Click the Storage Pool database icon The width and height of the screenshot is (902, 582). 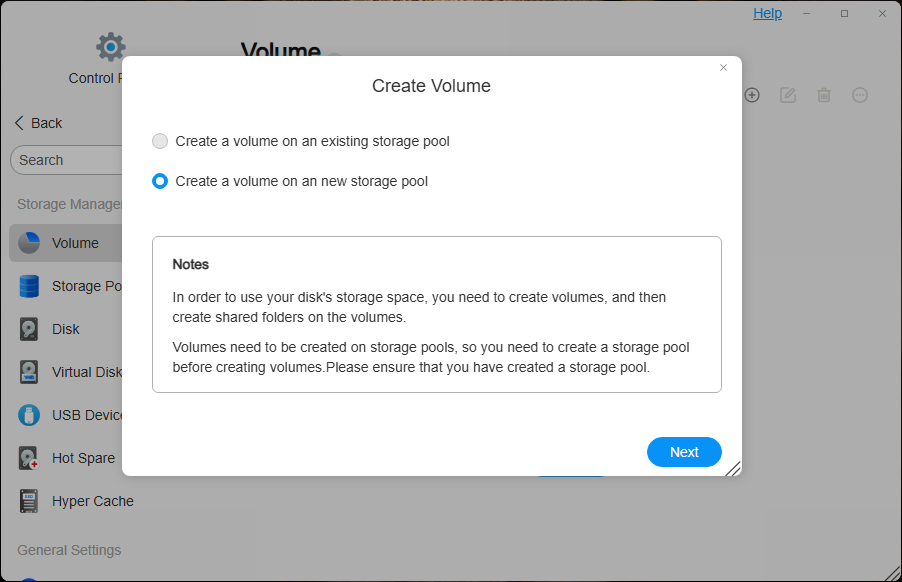[x=29, y=286]
